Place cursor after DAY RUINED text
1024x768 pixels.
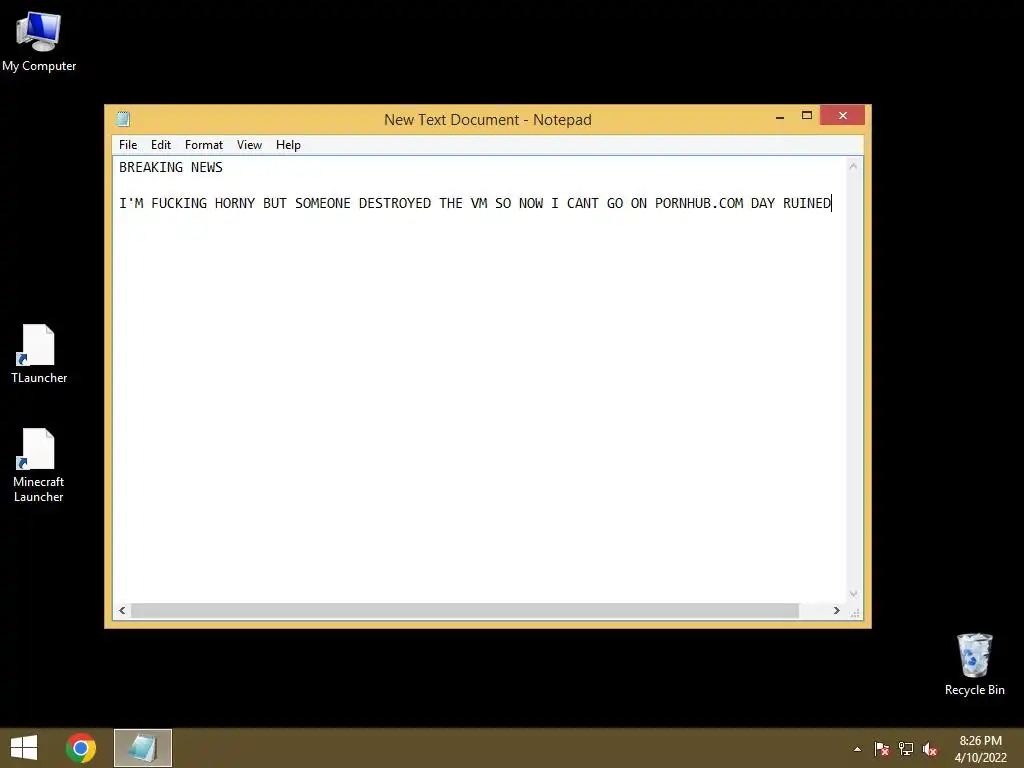click(x=831, y=203)
